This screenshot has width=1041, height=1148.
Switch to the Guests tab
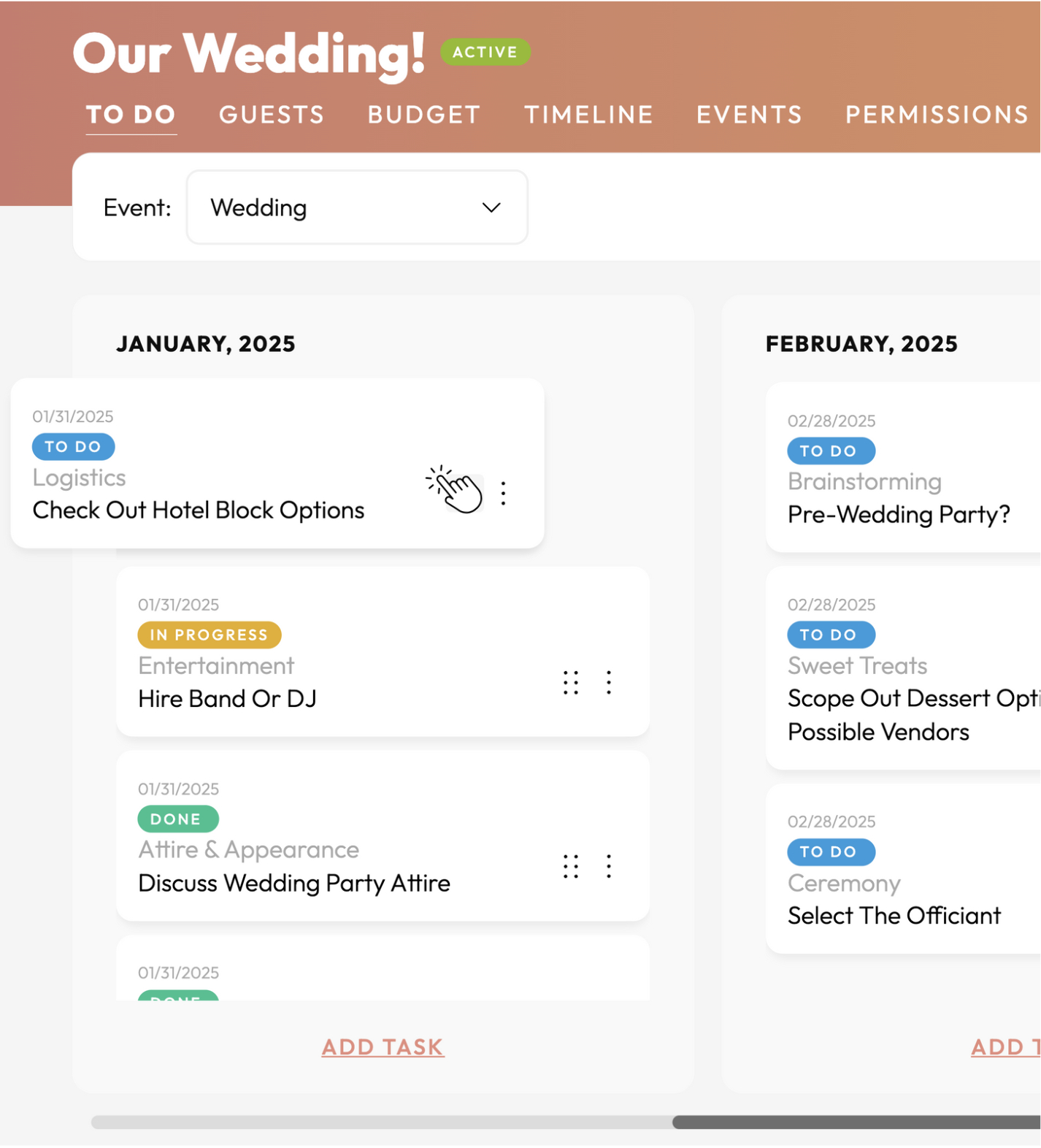[272, 115]
